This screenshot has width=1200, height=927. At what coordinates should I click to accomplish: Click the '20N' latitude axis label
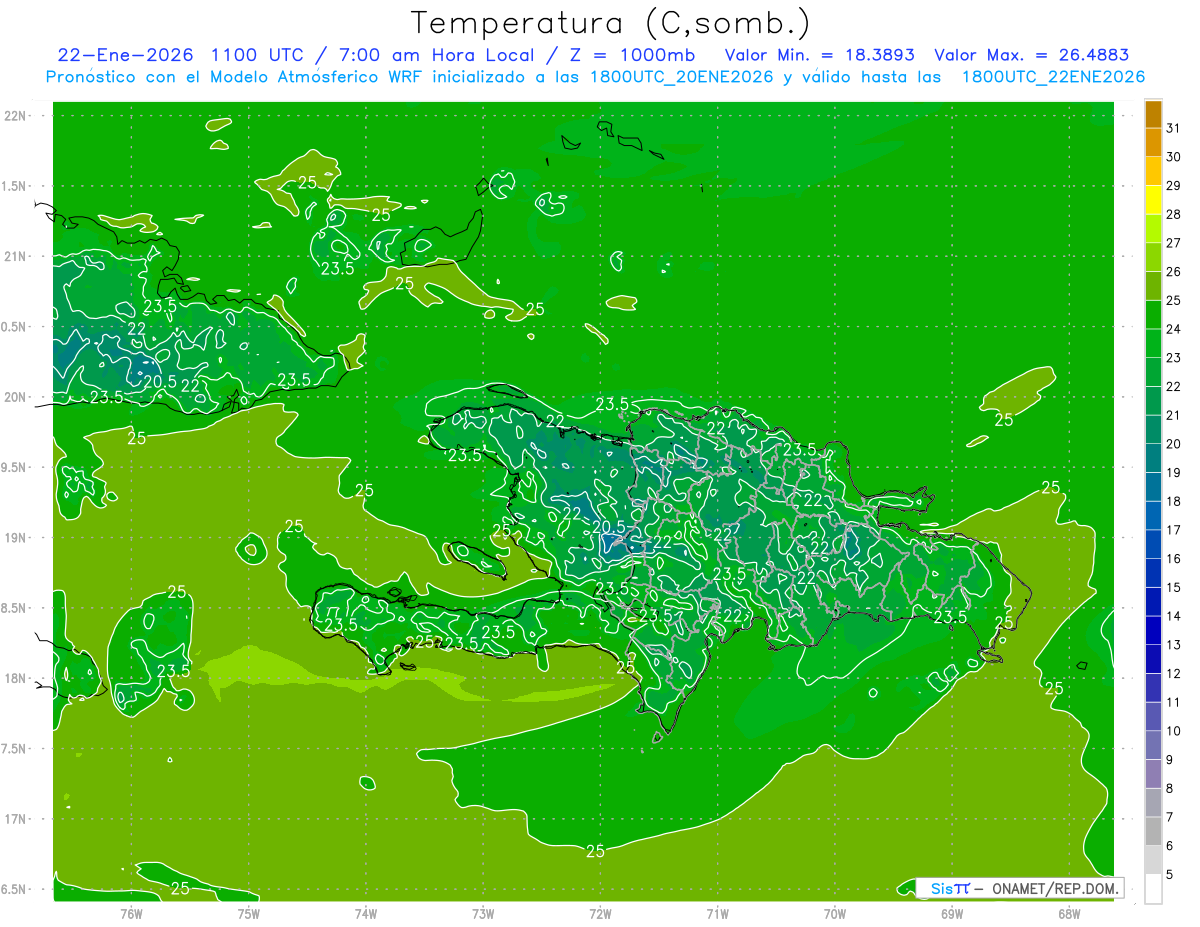pos(17,397)
